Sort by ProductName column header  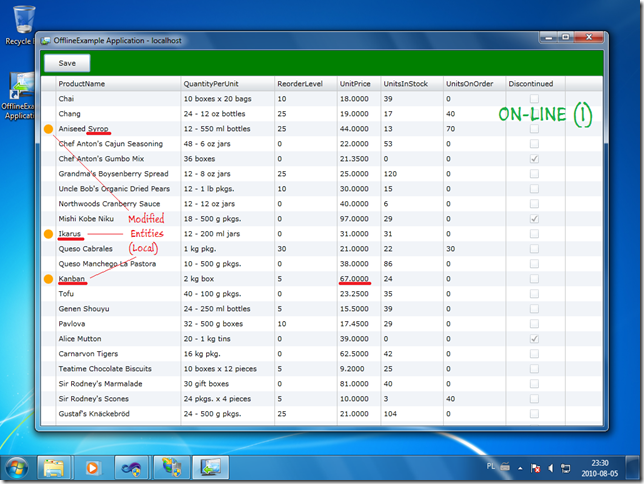[118, 84]
